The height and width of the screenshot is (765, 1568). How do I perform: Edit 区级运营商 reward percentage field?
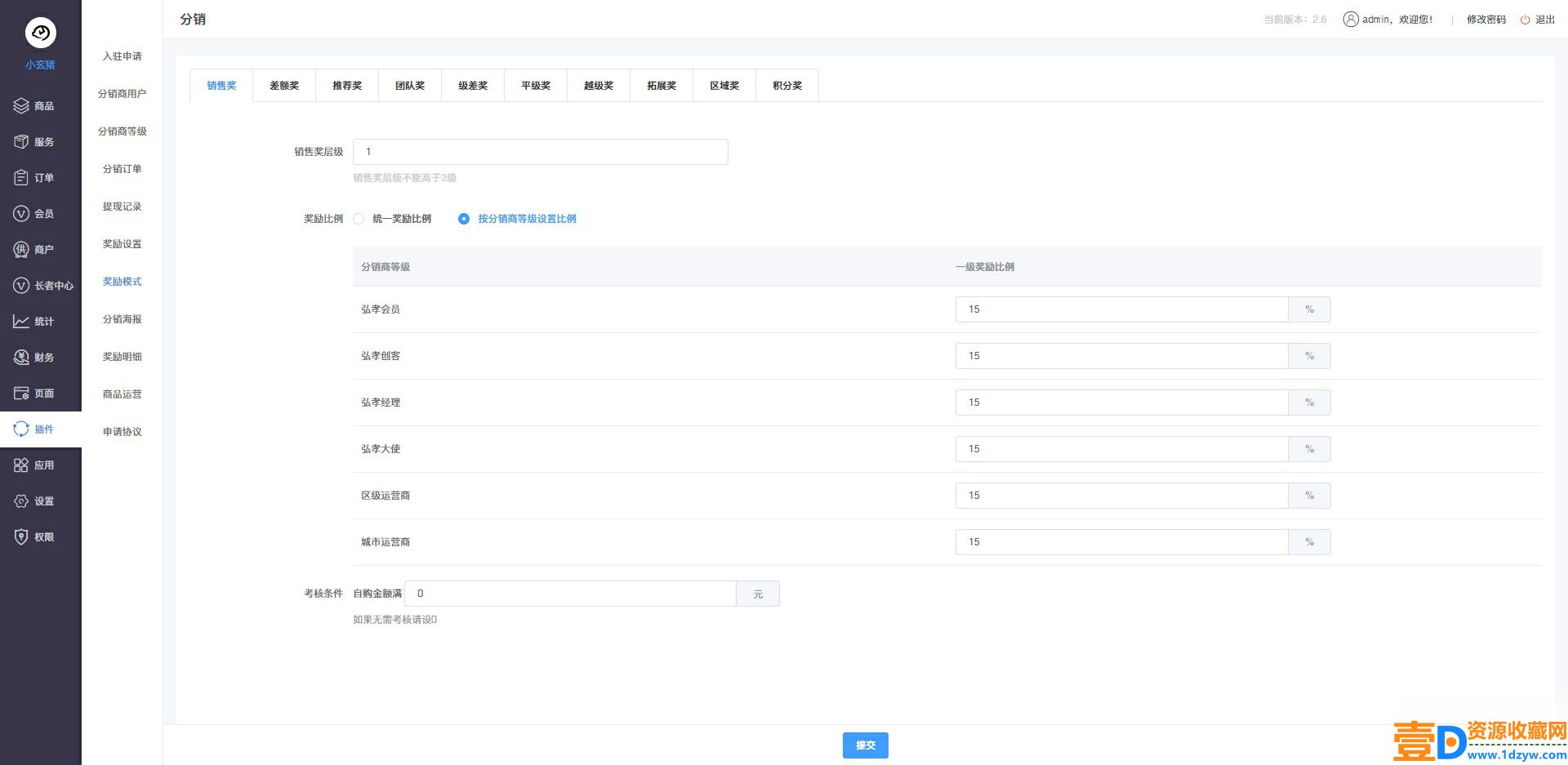tap(1122, 496)
